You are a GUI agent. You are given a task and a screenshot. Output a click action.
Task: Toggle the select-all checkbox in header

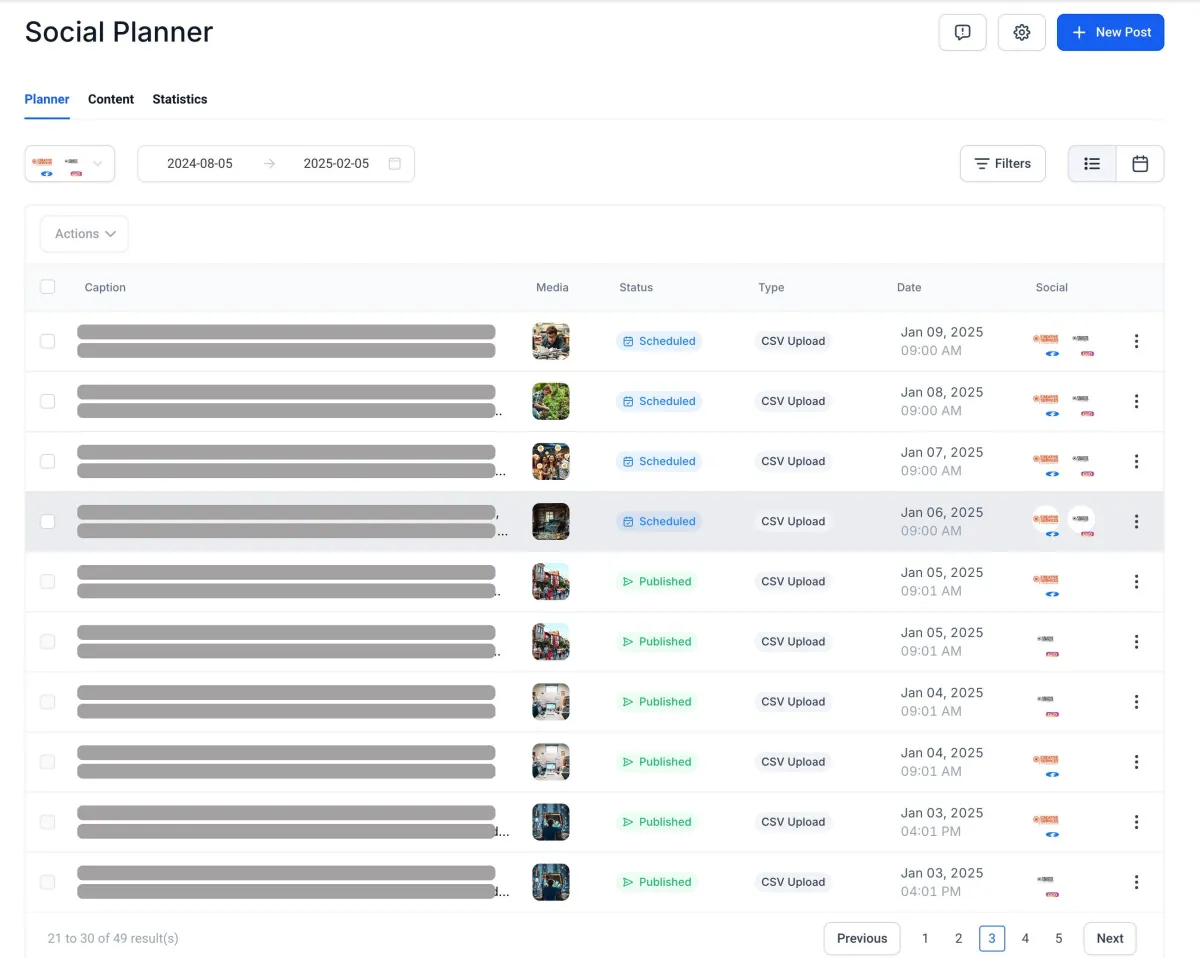(x=48, y=287)
